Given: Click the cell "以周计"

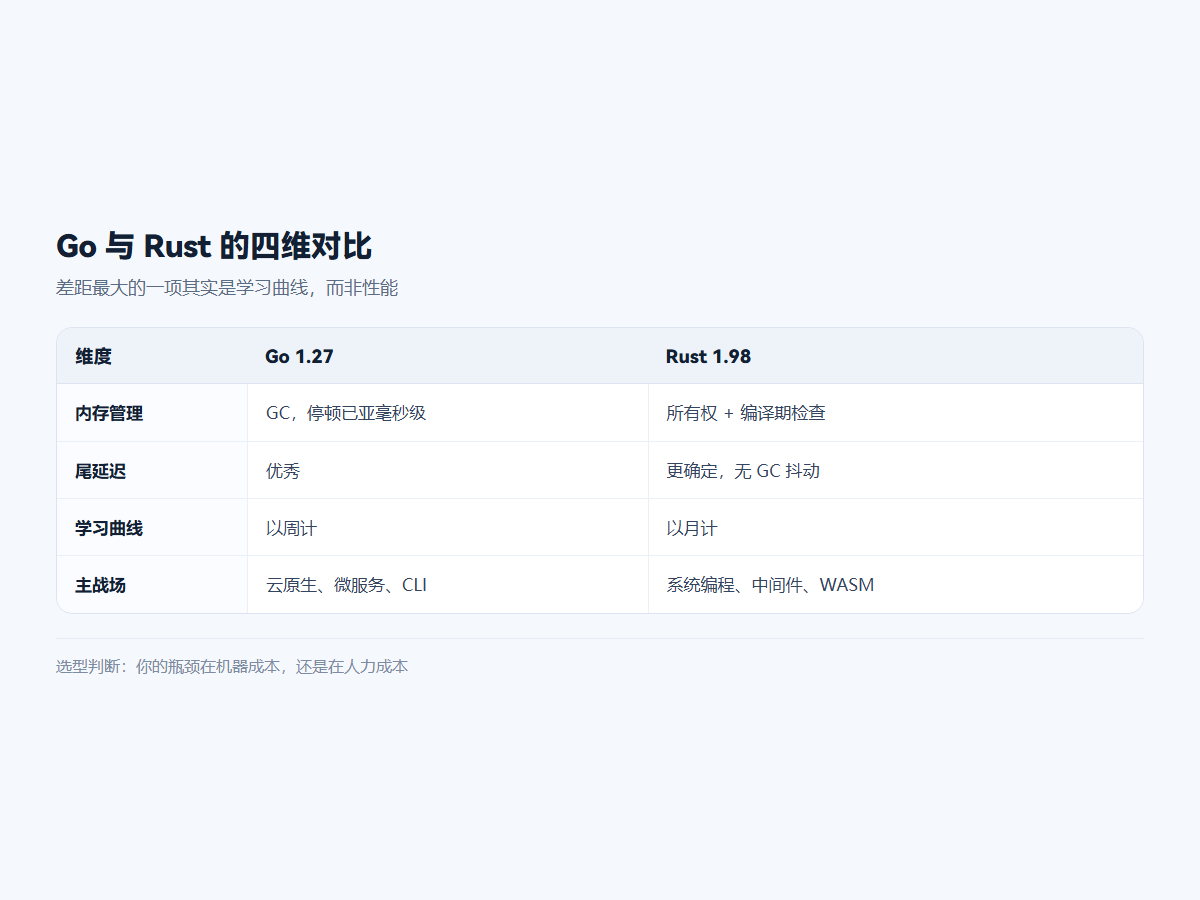Looking at the screenshot, I should click(447, 528).
